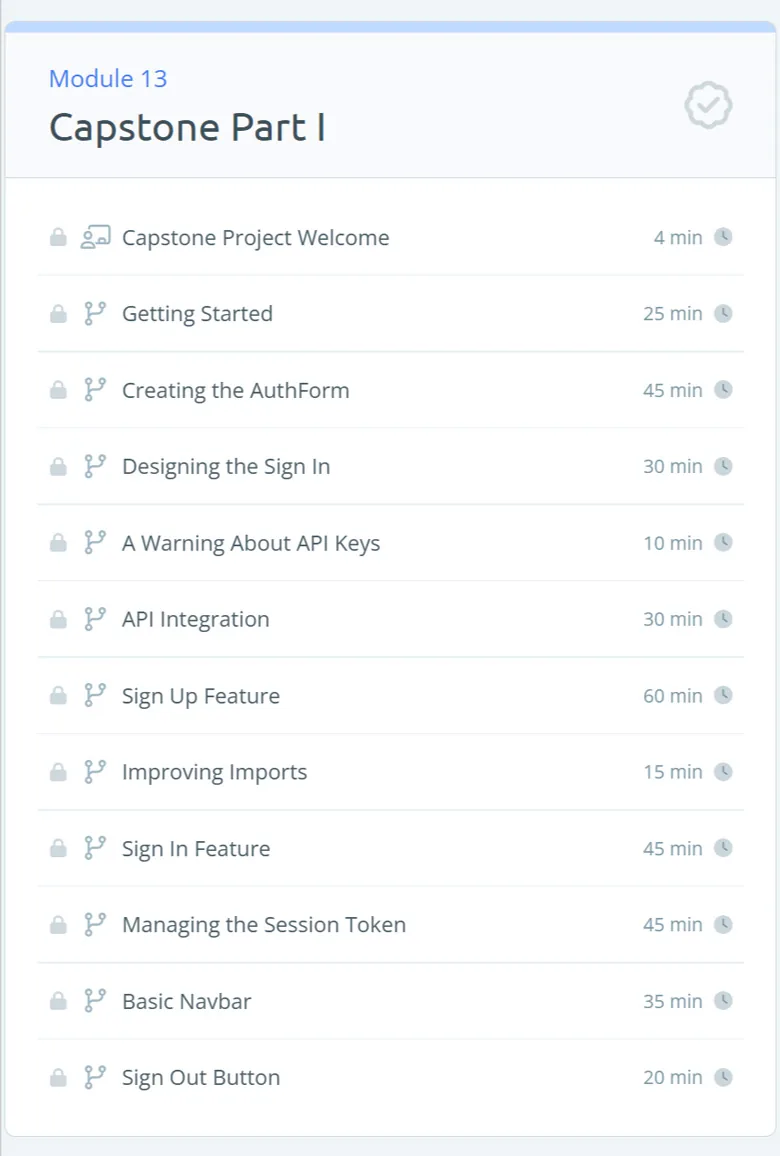
Task: Click the presentation icon for Capstone Project Welcome
Action: (x=95, y=237)
